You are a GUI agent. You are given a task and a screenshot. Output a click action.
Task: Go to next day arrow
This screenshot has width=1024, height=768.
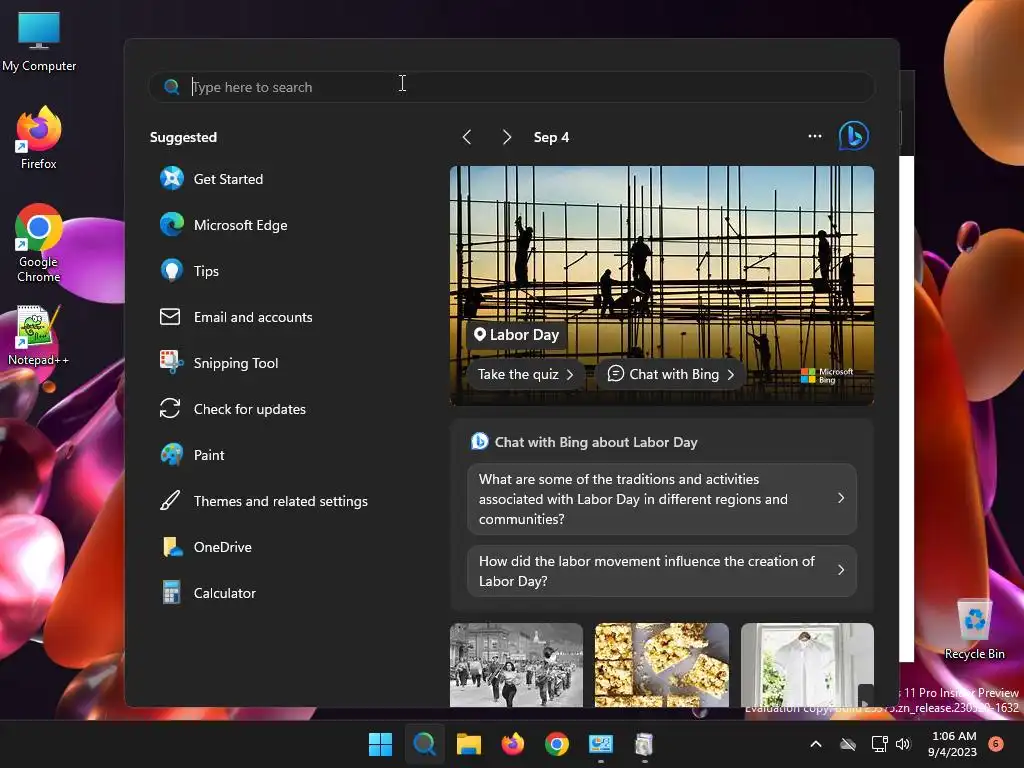click(x=506, y=137)
